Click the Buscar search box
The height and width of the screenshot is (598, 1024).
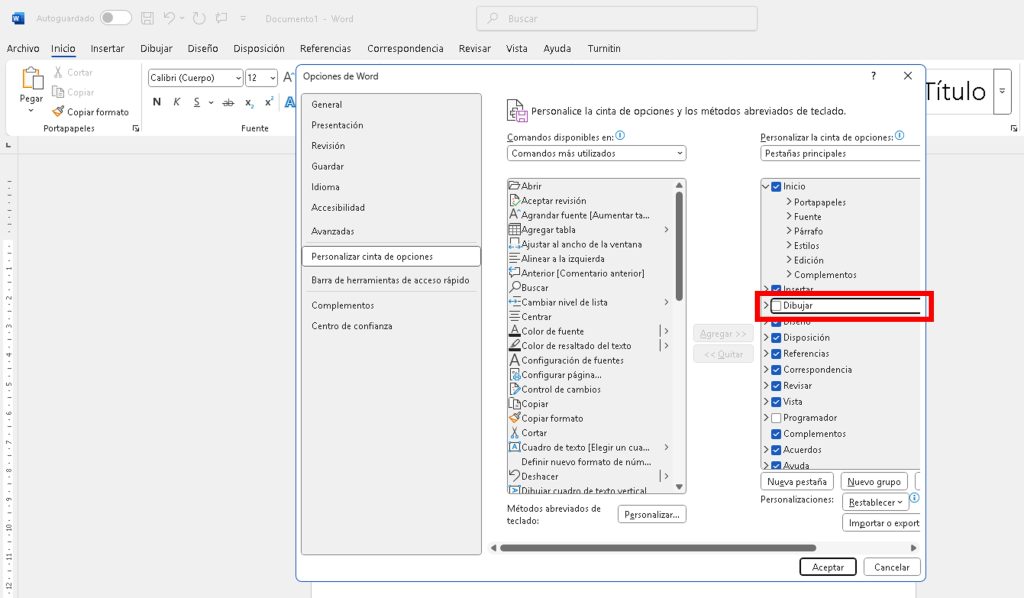click(616, 18)
